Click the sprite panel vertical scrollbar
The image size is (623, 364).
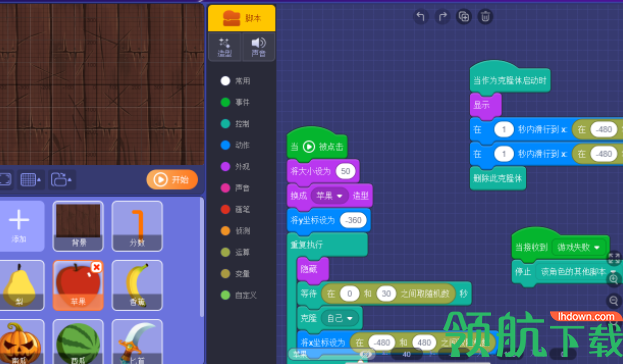[201, 258]
